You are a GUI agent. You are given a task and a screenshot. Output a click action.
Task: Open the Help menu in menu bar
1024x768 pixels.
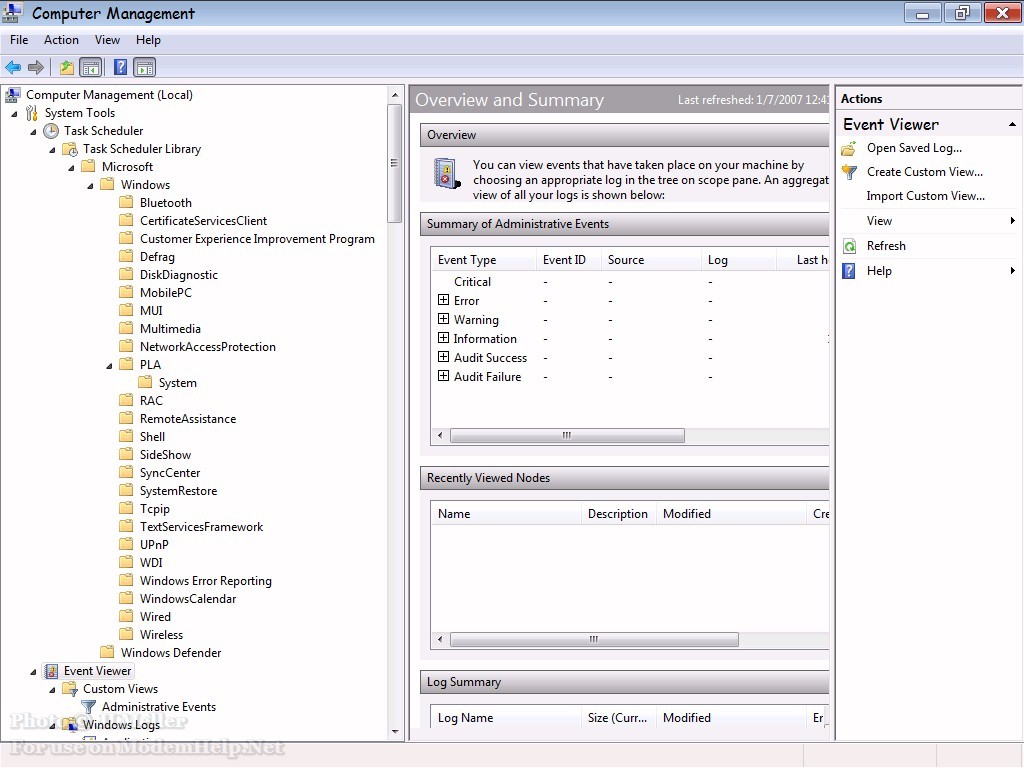[x=148, y=40]
